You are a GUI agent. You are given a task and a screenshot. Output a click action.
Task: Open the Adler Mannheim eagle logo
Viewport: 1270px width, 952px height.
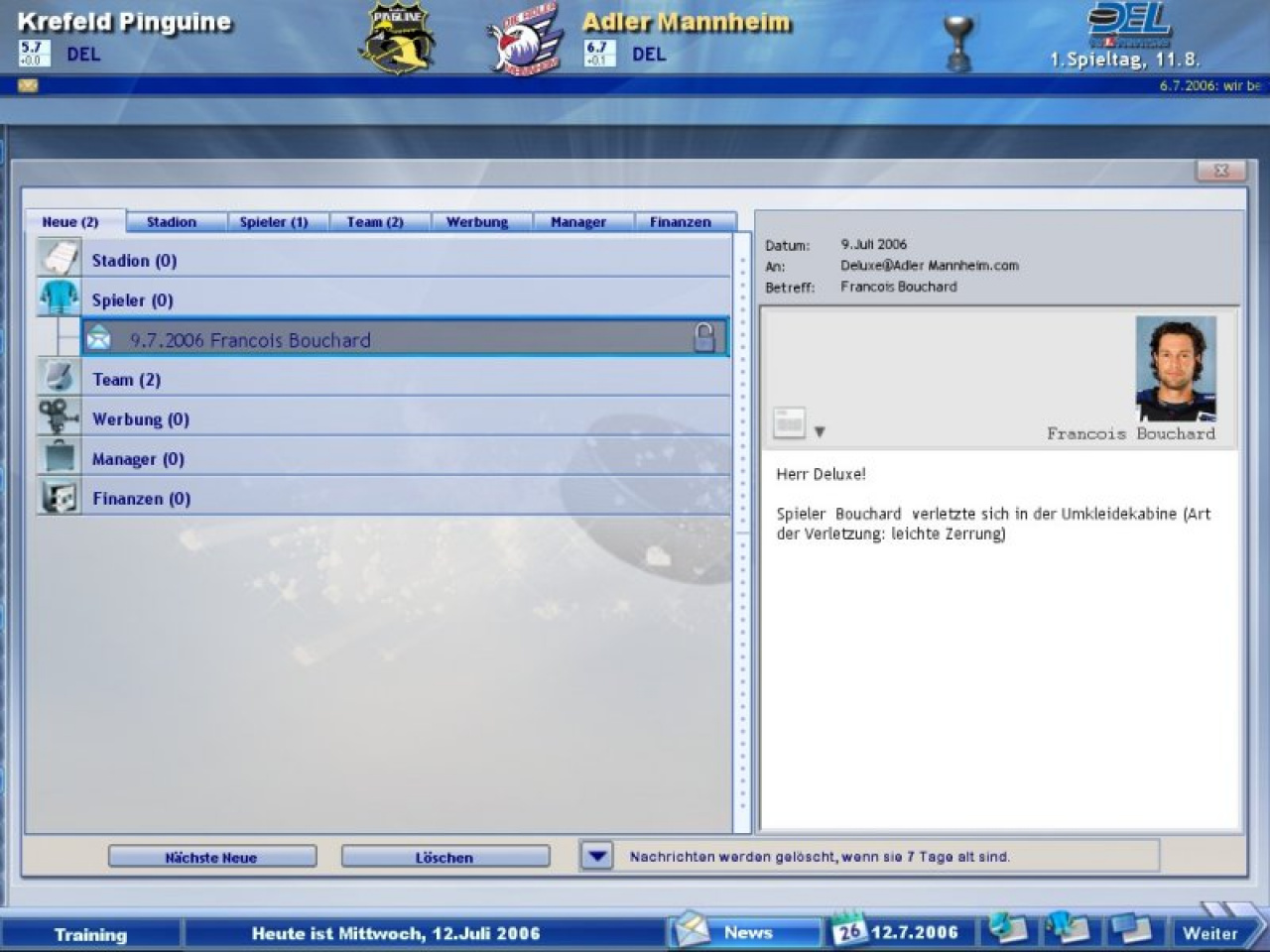525,40
